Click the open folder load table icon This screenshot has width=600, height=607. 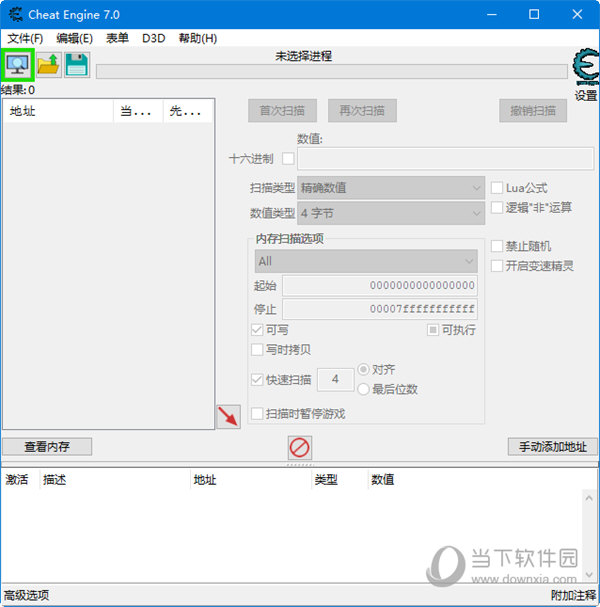(49, 65)
